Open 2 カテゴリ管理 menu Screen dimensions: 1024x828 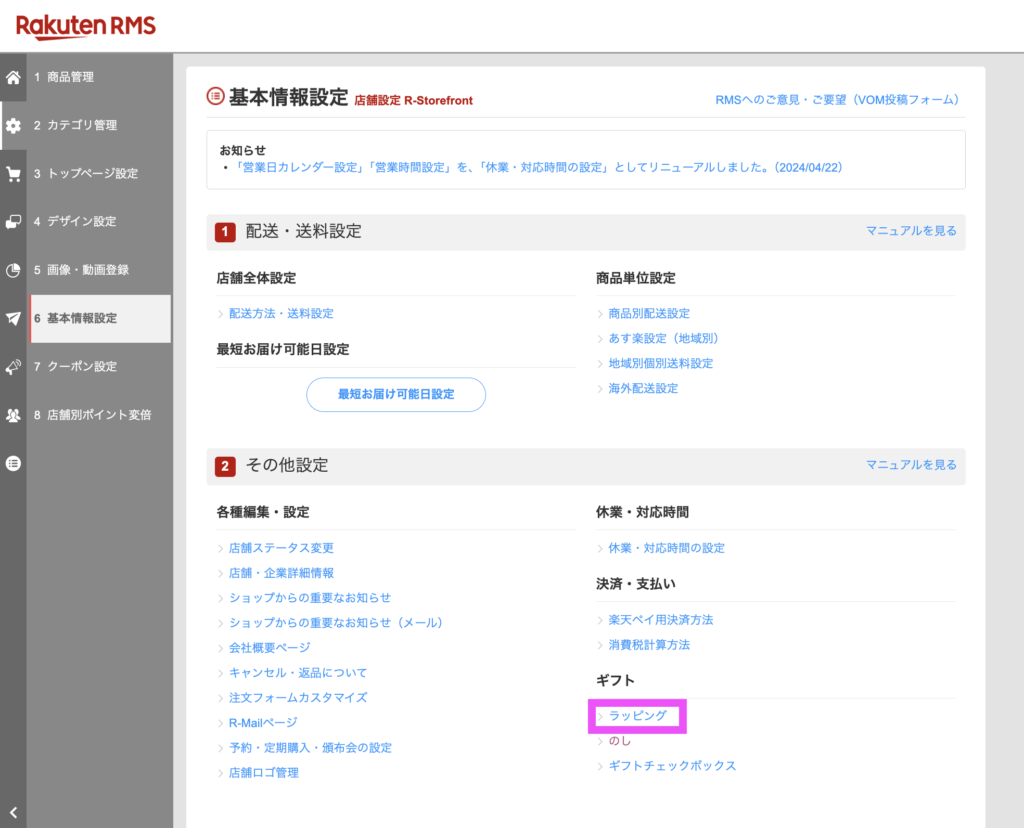(100, 125)
